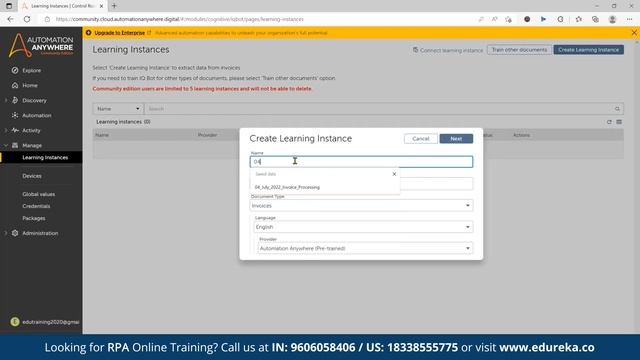Open the Document Type dropdown
640x360 pixels.
[361, 206]
